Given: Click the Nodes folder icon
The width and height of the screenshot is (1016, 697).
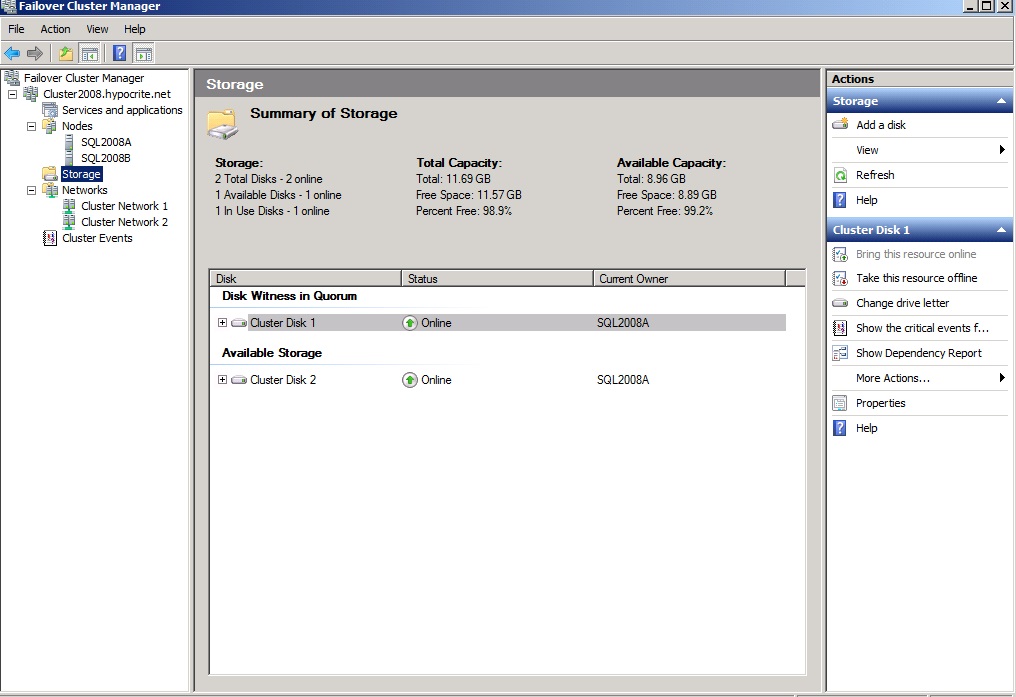Looking at the screenshot, I should 50,126.
